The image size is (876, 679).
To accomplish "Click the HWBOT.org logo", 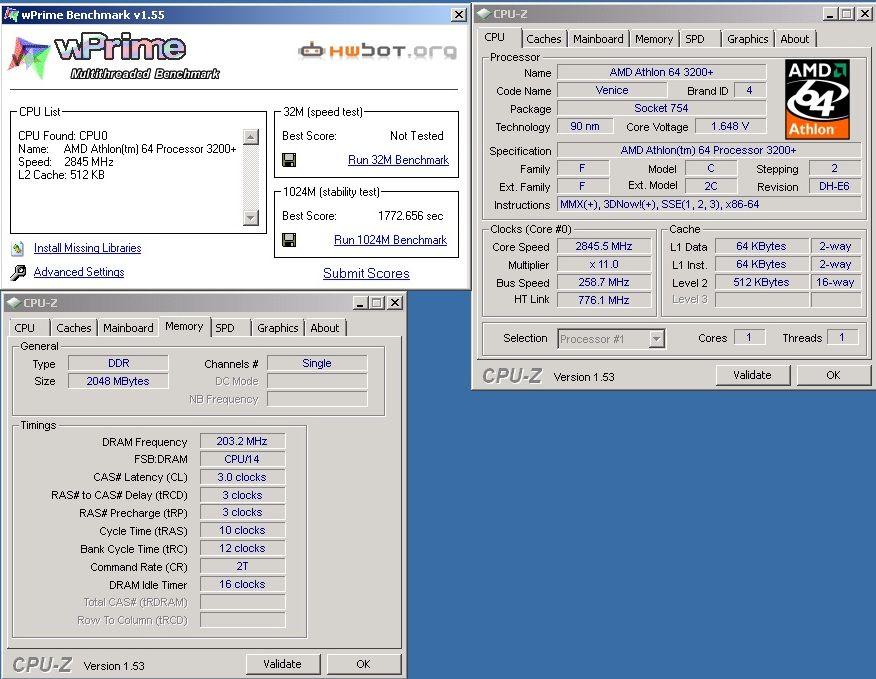I will 378,51.
